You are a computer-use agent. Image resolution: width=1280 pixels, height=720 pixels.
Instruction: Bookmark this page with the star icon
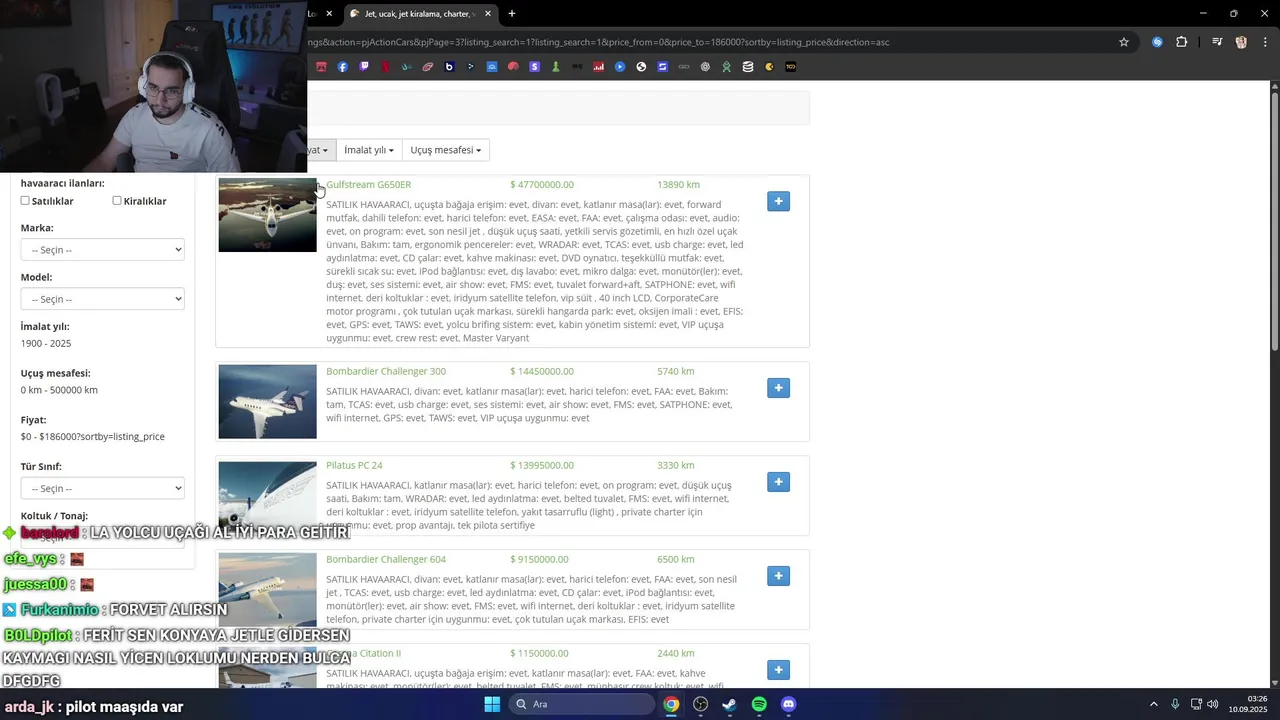(1124, 42)
